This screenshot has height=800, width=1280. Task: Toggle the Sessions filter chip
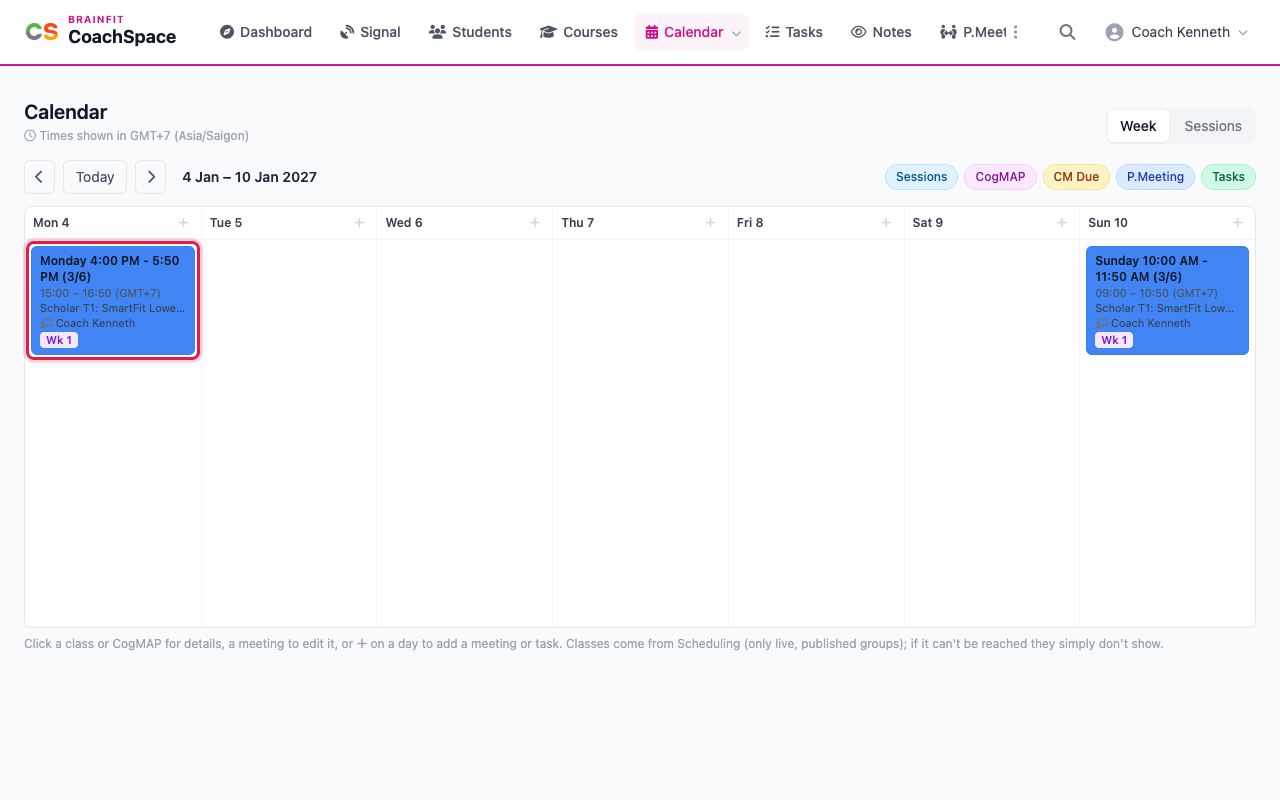click(x=921, y=177)
